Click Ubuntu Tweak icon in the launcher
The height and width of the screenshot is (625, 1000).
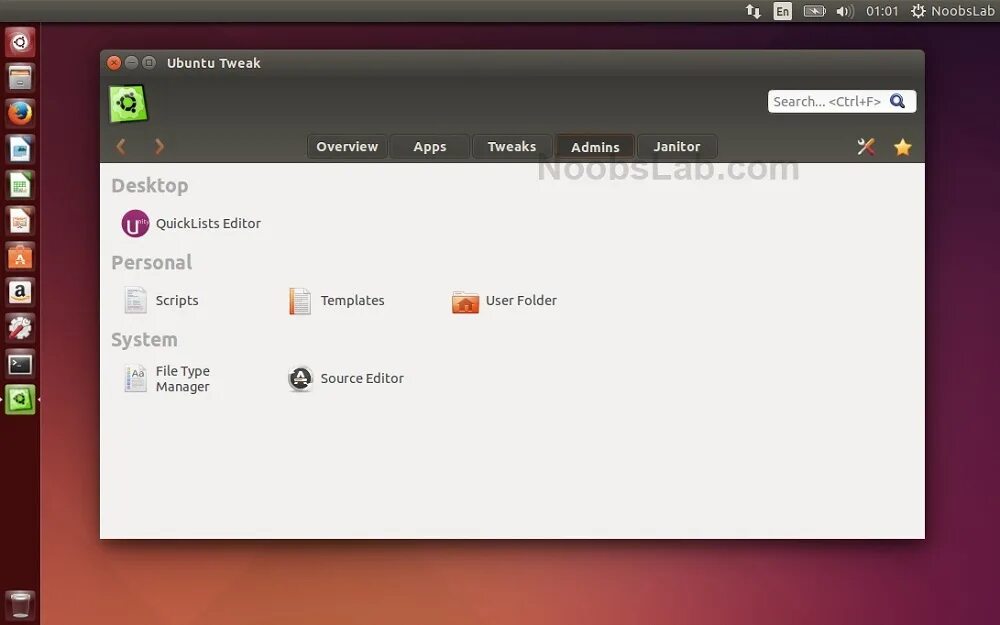point(20,400)
